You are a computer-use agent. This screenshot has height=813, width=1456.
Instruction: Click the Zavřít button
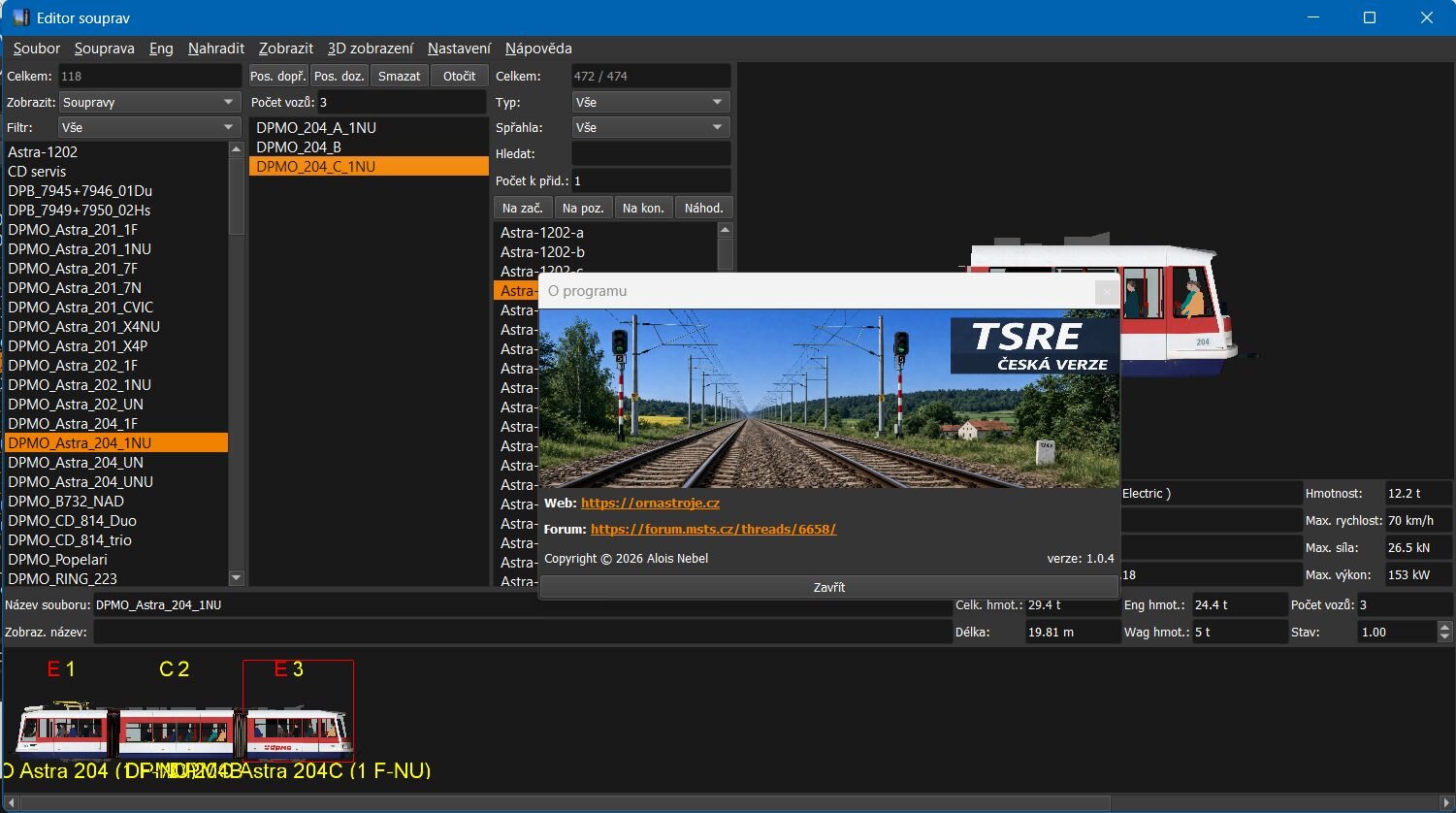coord(829,587)
